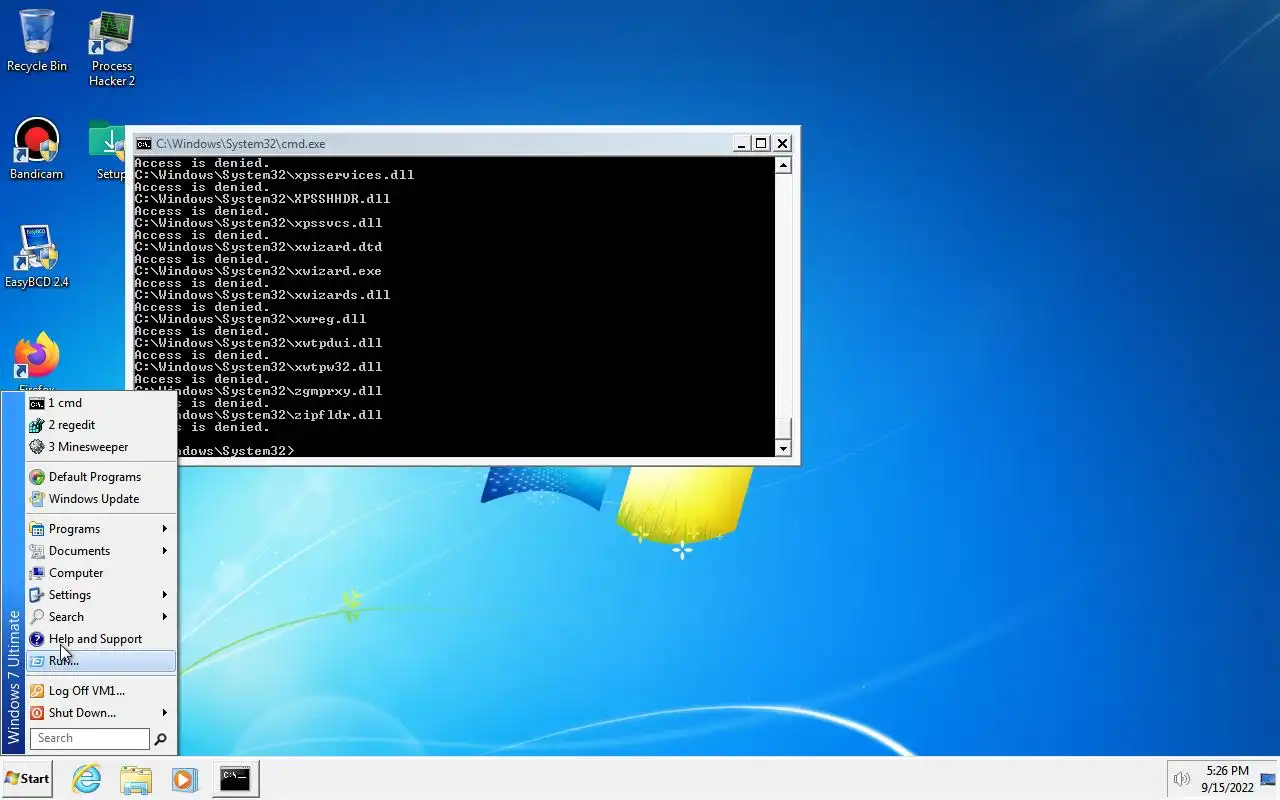1280x800 pixels.
Task: Click the Windows Update icon
Action: coord(37,499)
